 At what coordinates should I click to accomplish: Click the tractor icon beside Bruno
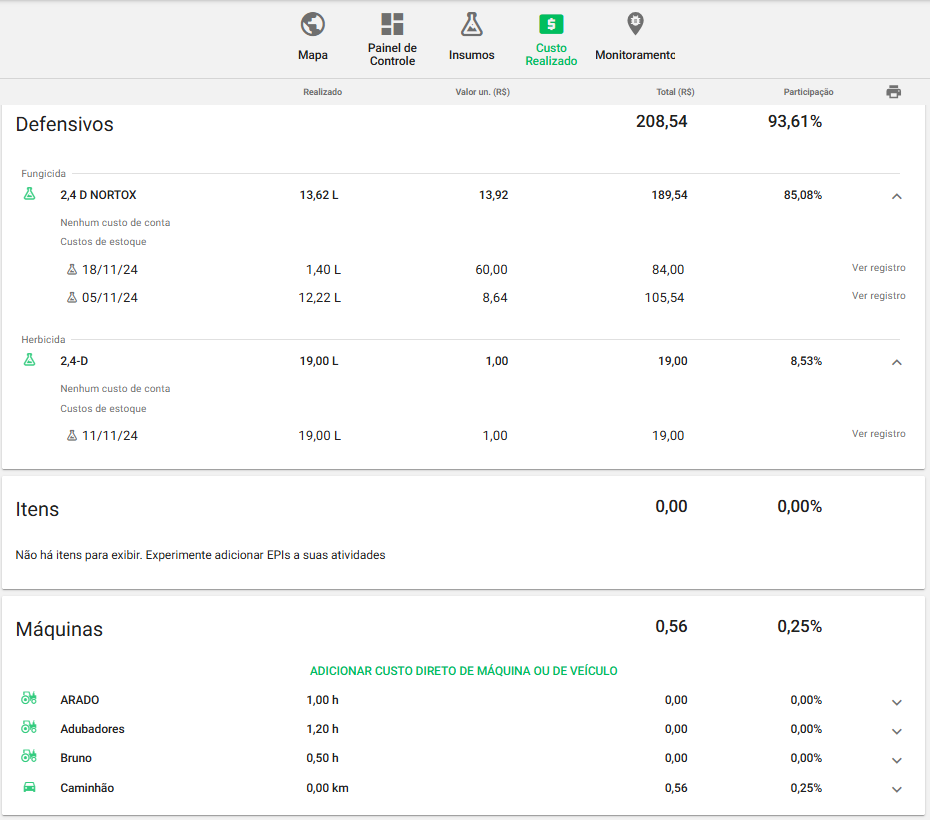point(30,757)
